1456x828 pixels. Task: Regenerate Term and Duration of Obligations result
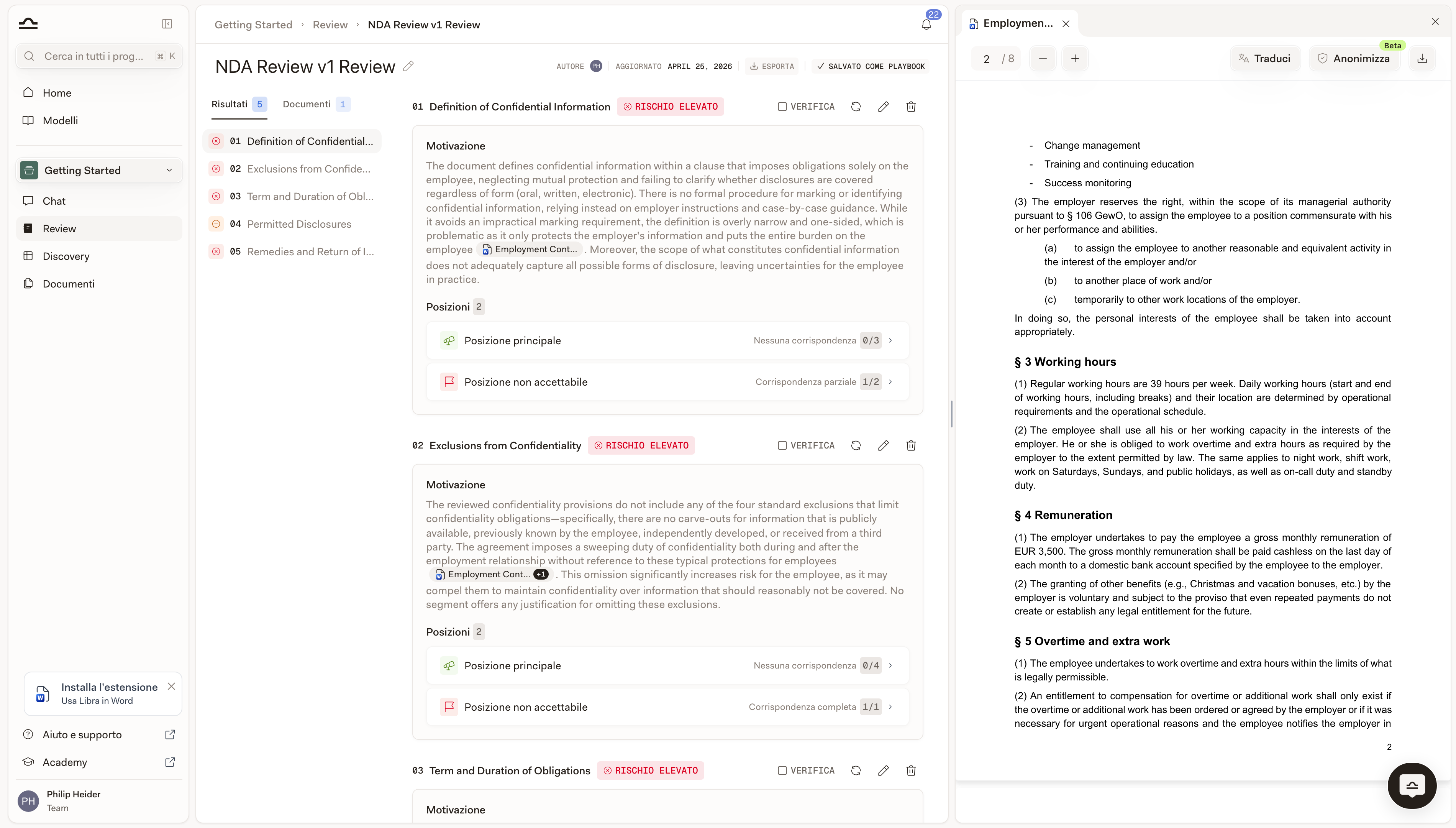(856, 770)
